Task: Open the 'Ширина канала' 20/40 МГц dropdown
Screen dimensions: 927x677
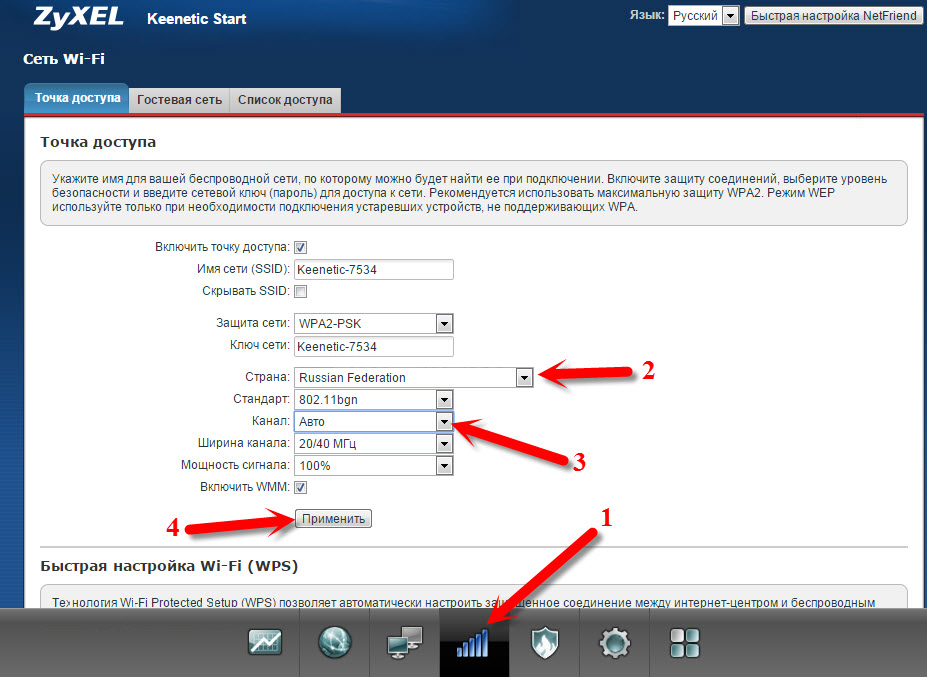Action: coord(374,443)
